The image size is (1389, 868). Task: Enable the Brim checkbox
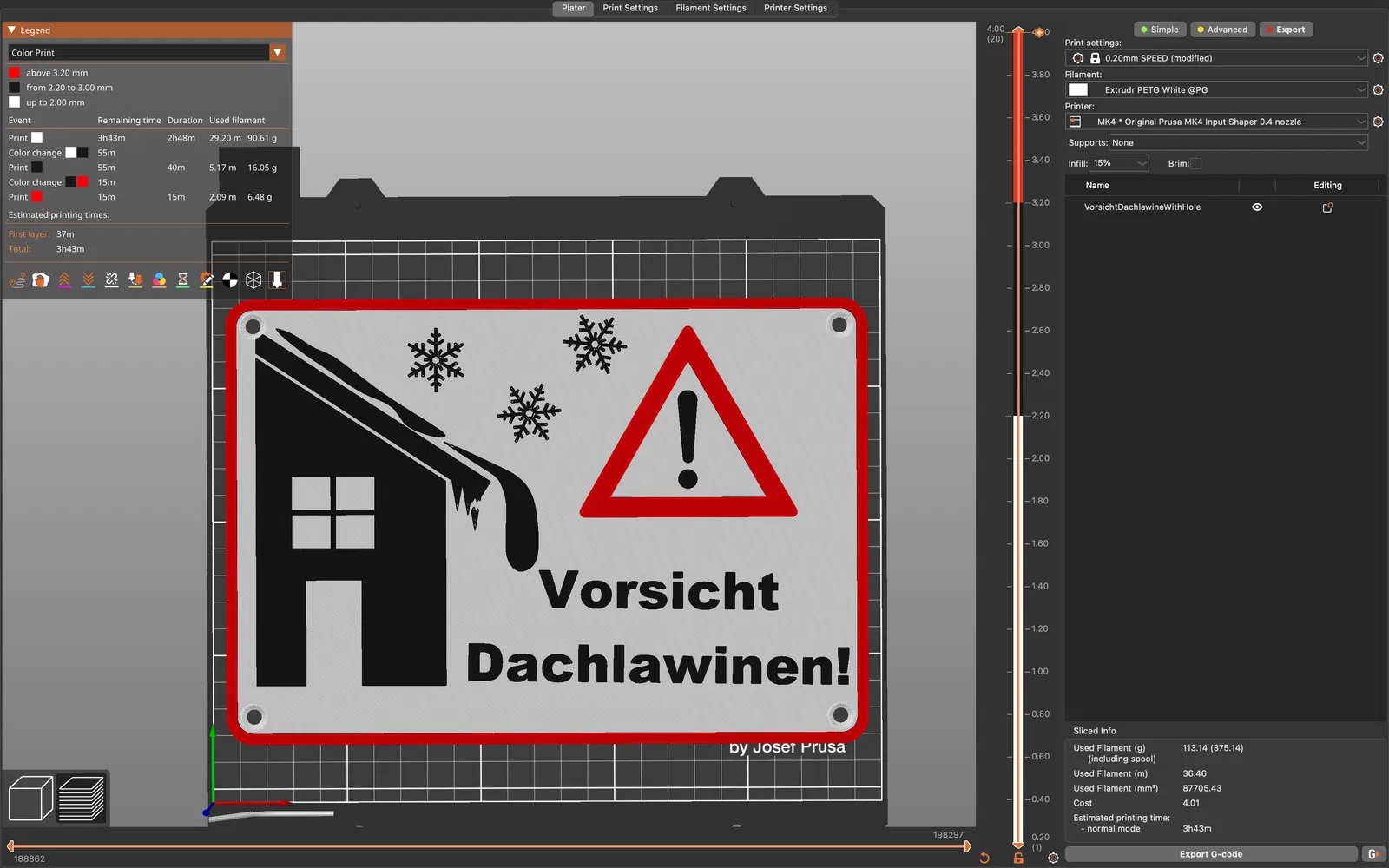(1196, 163)
